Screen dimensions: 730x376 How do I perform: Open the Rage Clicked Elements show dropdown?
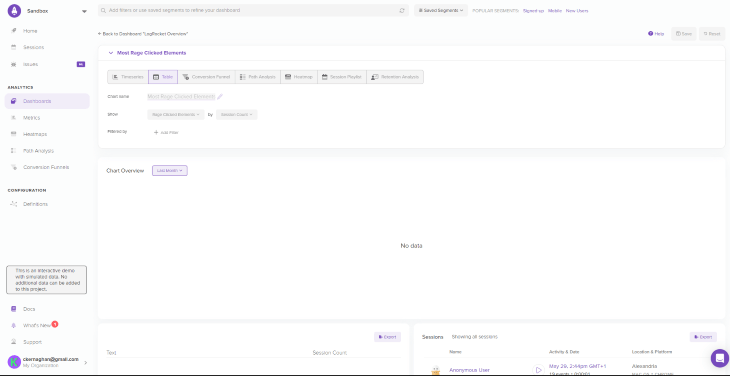tap(176, 114)
